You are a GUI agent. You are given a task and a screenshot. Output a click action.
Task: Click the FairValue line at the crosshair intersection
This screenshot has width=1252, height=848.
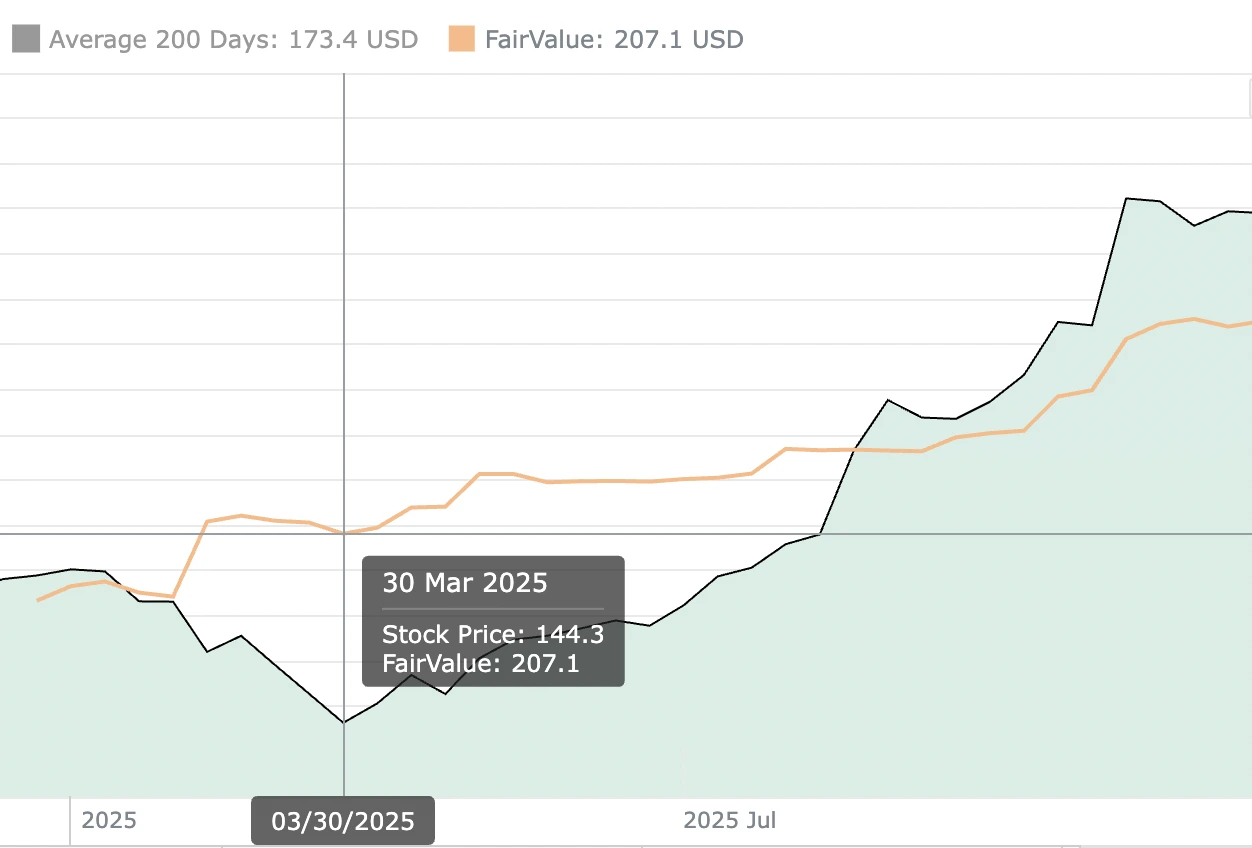point(344,533)
